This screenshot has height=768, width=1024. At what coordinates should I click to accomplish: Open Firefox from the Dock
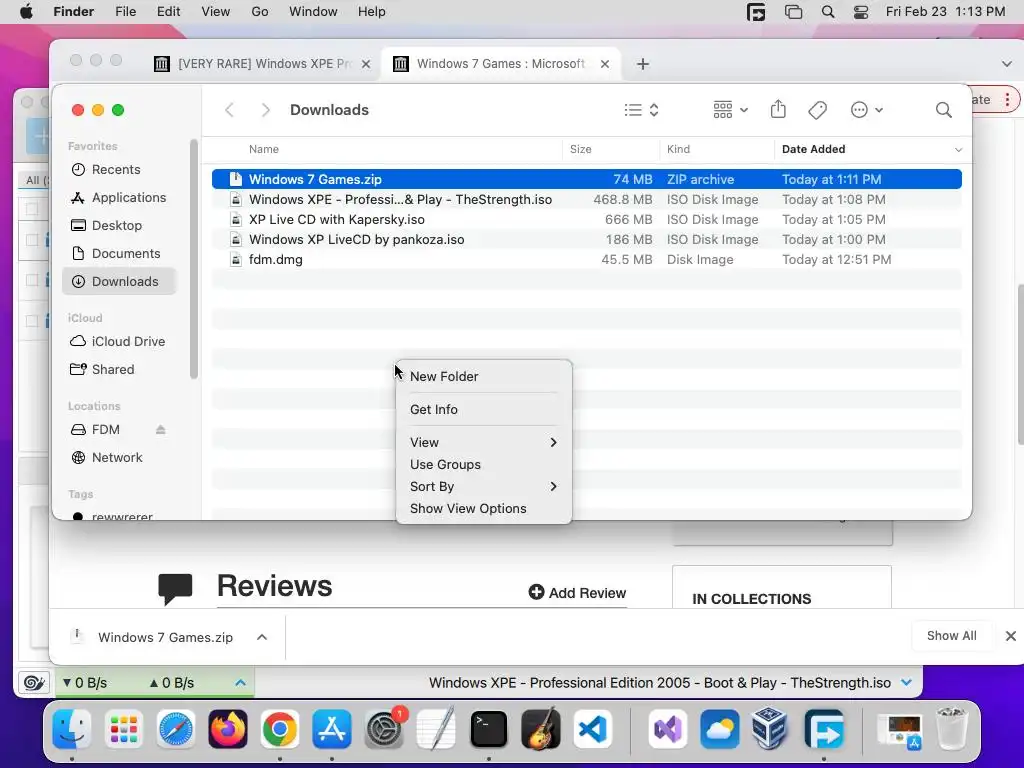click(x=228, y=728)
